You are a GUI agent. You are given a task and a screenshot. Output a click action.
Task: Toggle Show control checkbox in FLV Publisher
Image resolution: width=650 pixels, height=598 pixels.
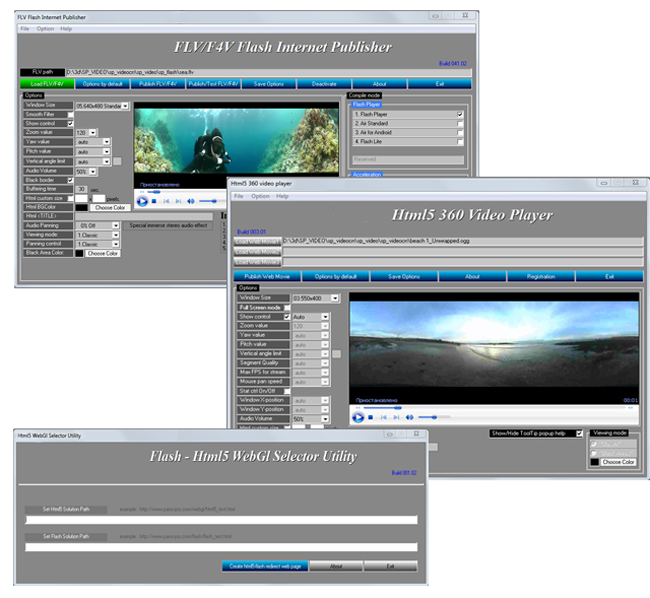click(x=70, y=124)
